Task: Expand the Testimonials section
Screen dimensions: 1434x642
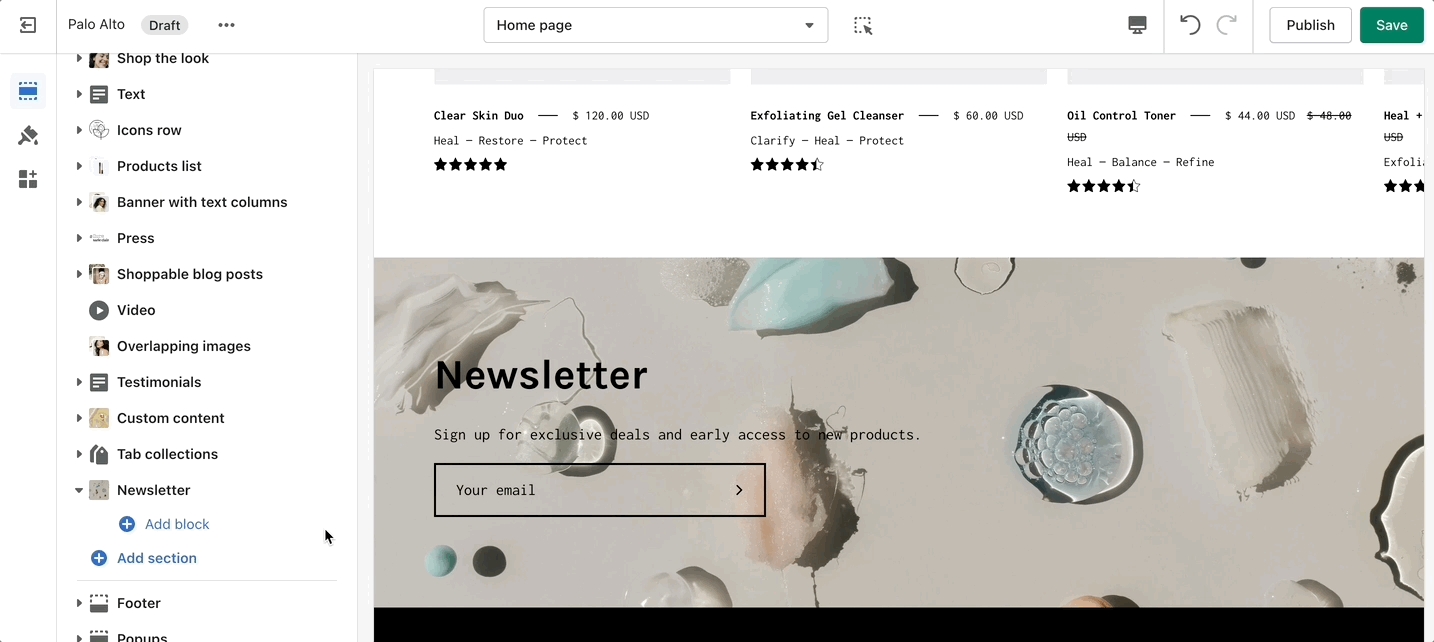Action: (x=79, y=382)
